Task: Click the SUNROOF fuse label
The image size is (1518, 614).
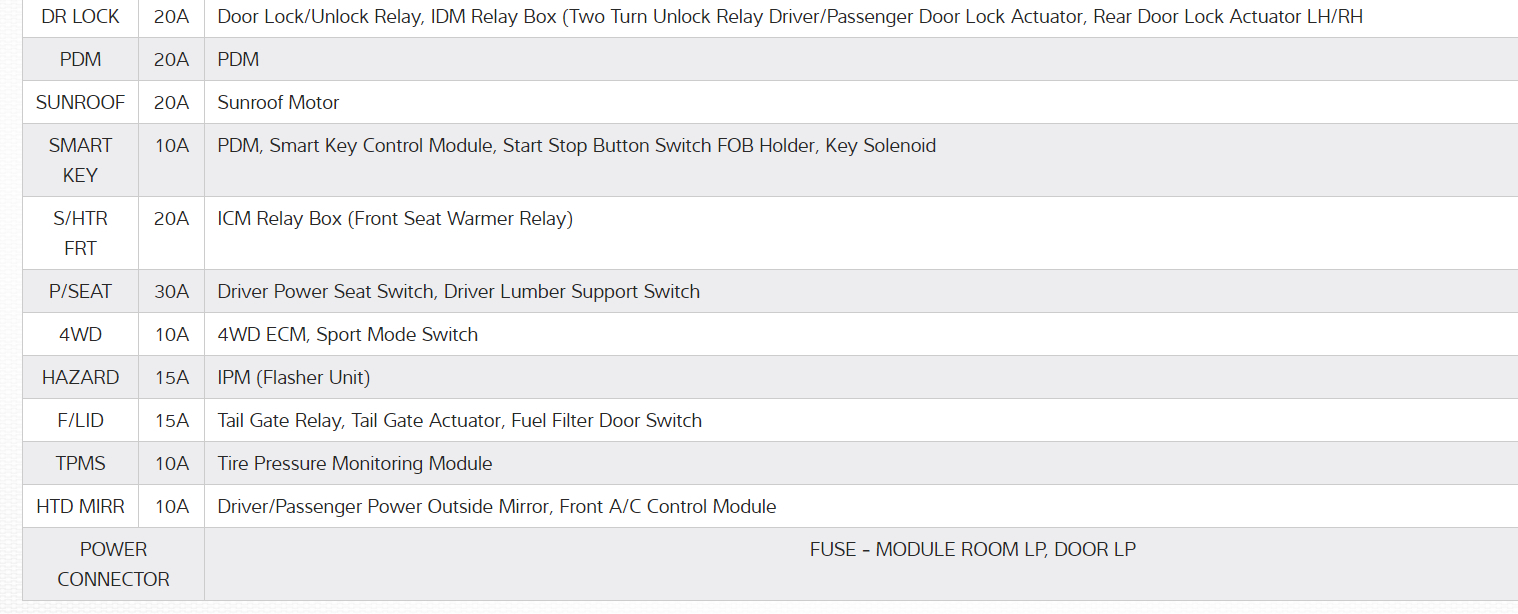Action: coord(80,103)
